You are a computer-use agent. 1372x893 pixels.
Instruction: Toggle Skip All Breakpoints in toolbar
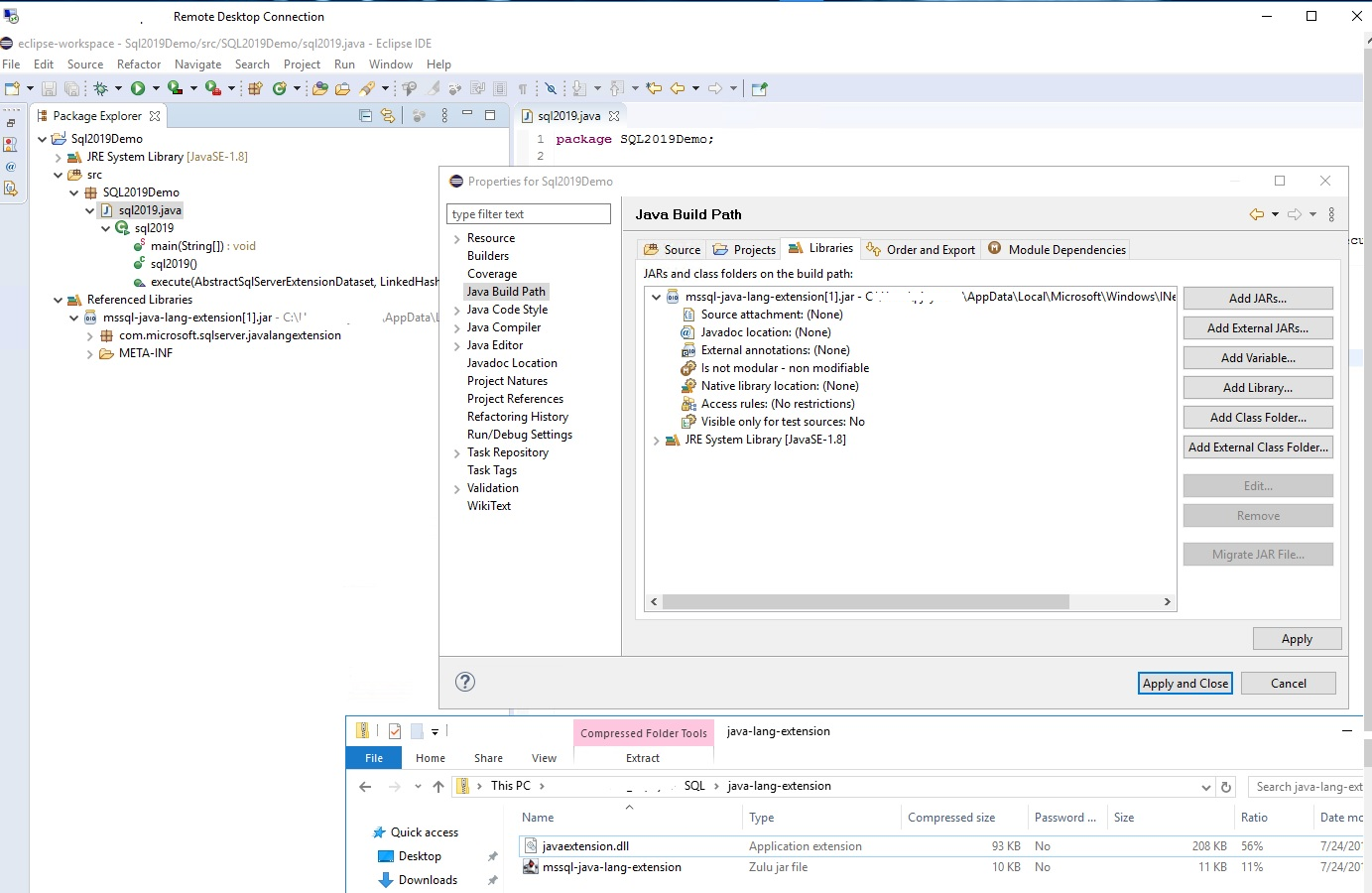pyautogui.click(x=551, y=88)
